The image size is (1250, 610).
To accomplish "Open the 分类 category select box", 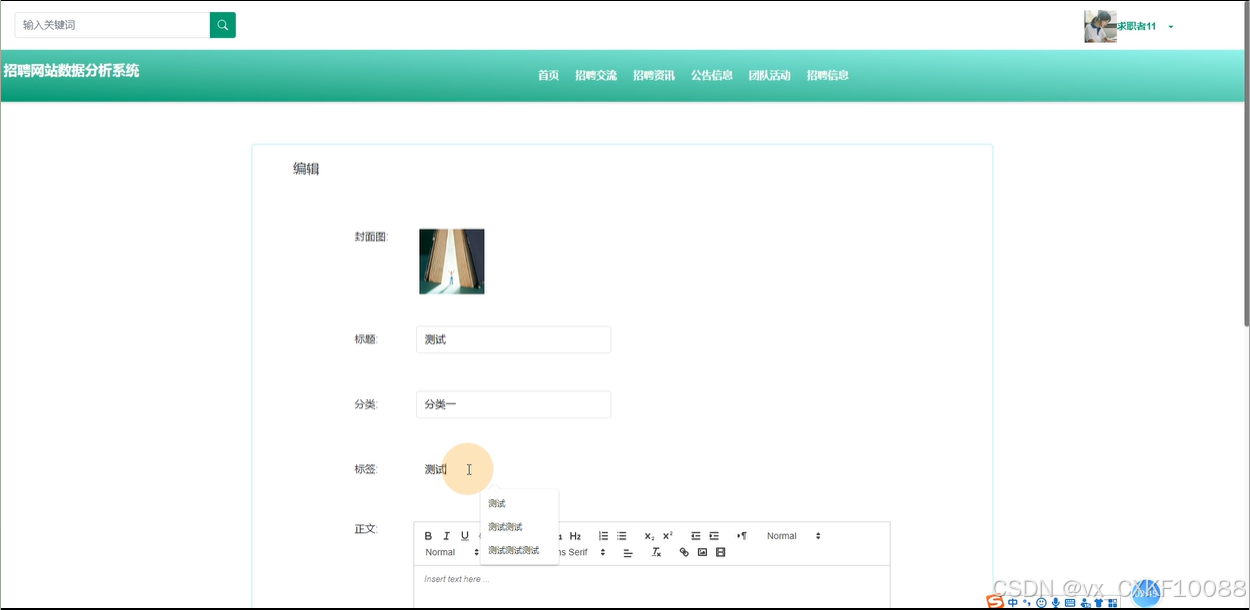I will 513,404.
